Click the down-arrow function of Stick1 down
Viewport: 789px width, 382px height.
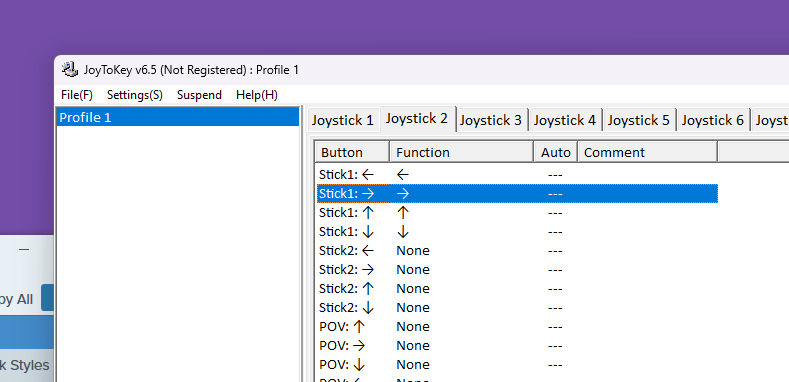click(403, 232)
